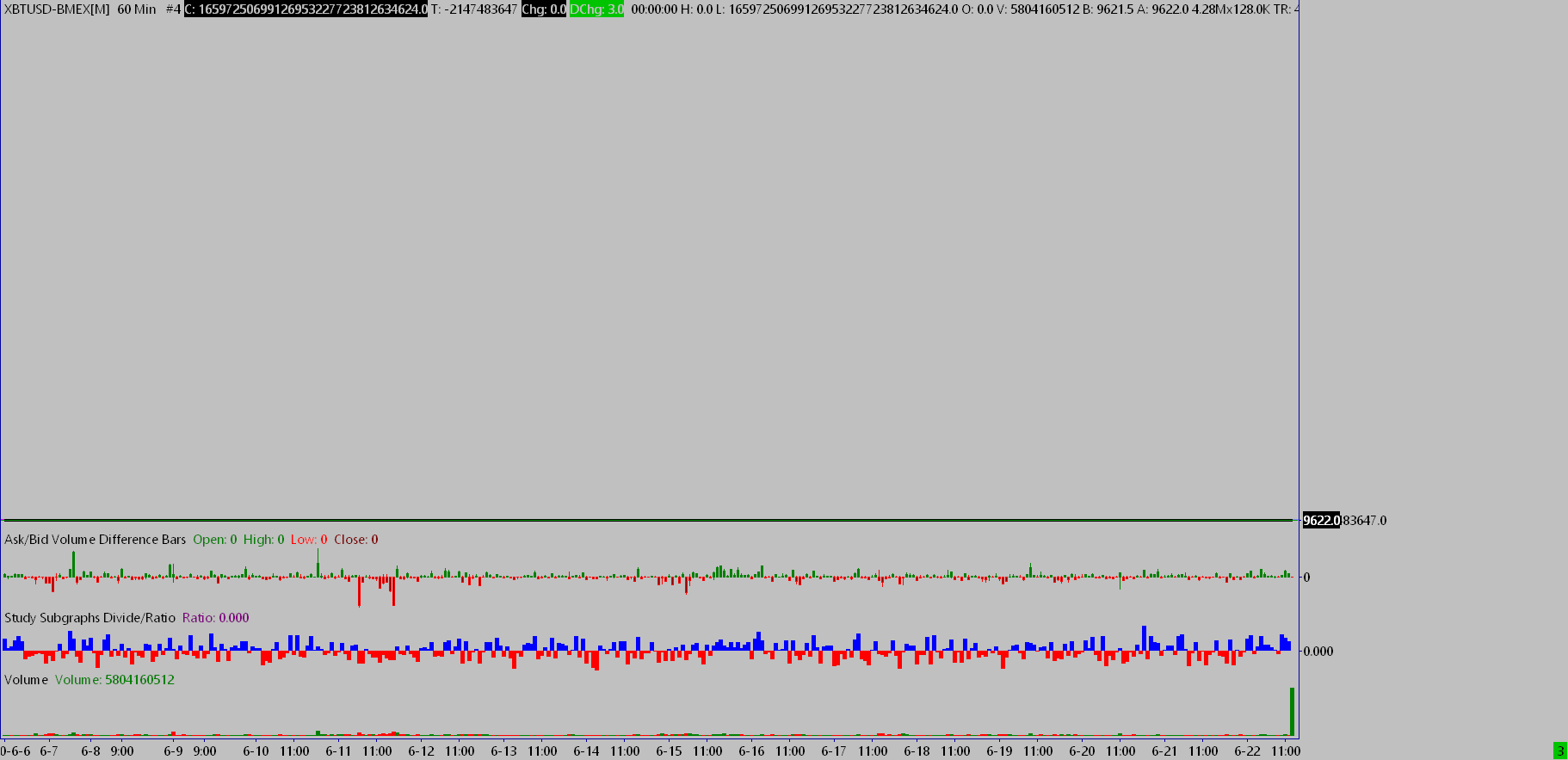Click the Study Subgraphs Divide/Ratio label

(x=90, y=618)
